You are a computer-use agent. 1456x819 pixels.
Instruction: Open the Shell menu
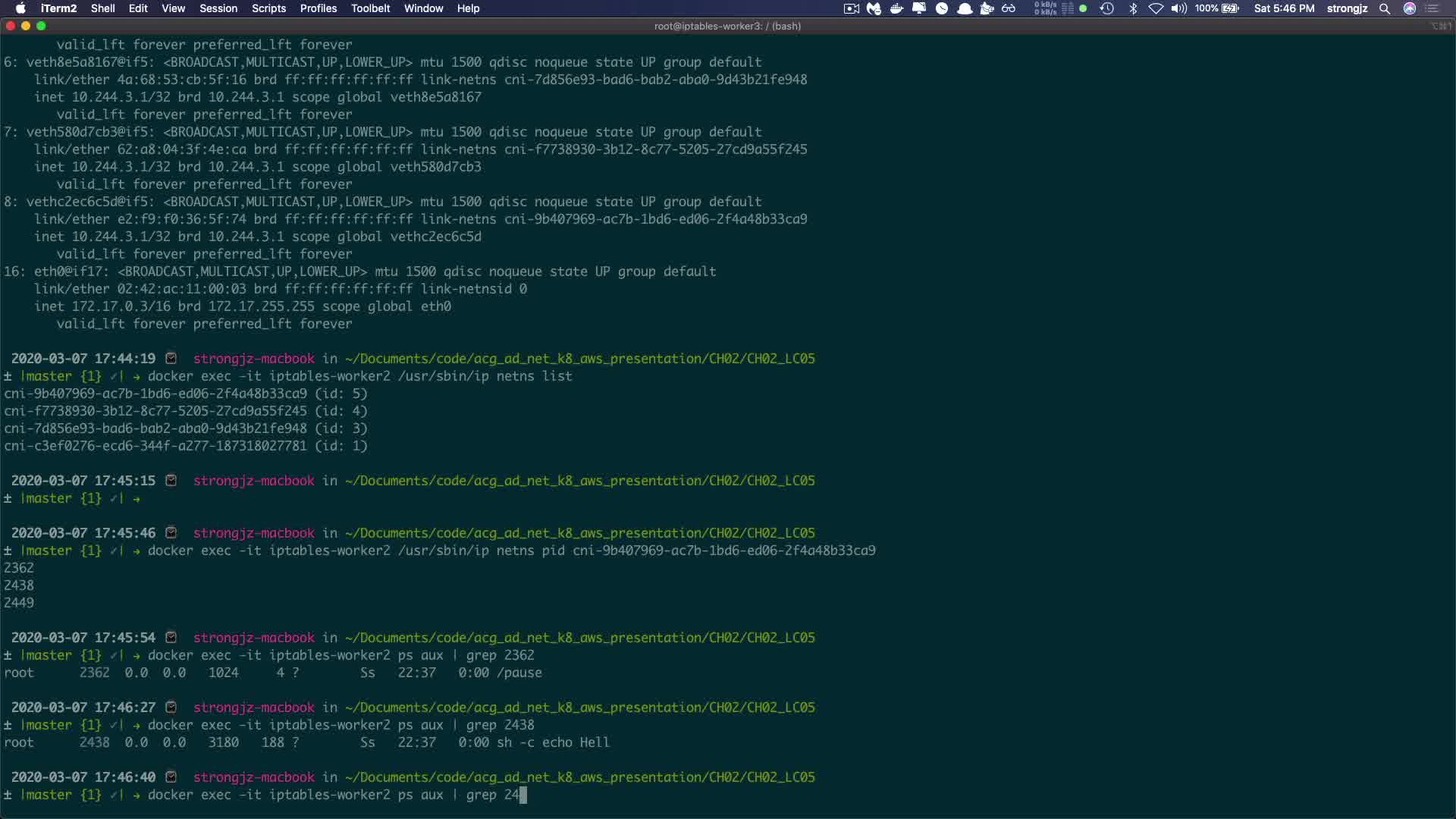[x=102, y=8]
